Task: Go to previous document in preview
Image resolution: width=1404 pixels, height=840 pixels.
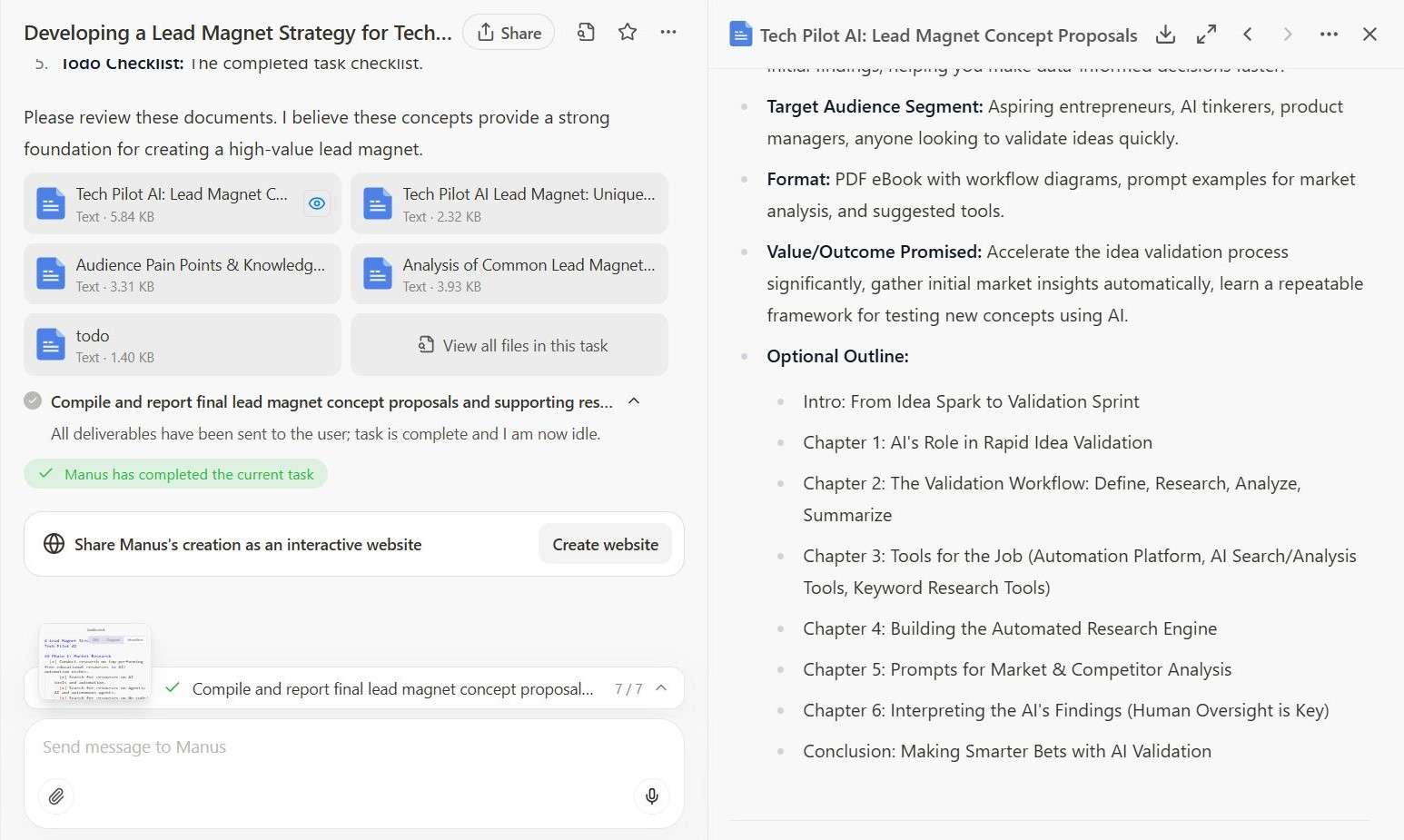Action: click(x=1248, y=35)
